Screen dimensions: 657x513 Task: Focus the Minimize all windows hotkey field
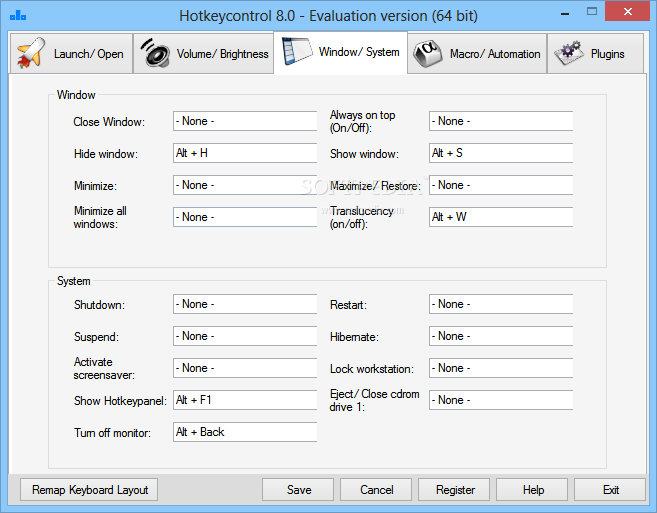(x=245, y=217)
